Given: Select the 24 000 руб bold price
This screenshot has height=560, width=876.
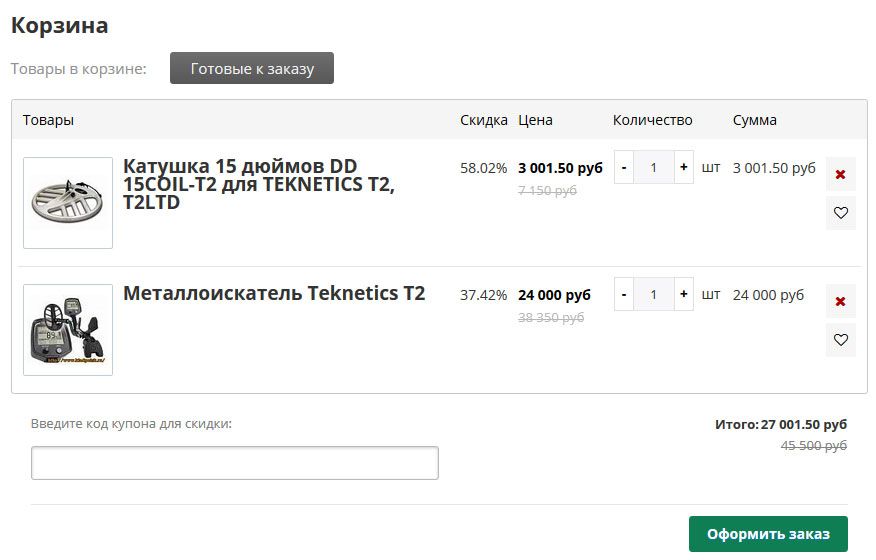Looking at the screenshot, I should [x=554, y=295].
